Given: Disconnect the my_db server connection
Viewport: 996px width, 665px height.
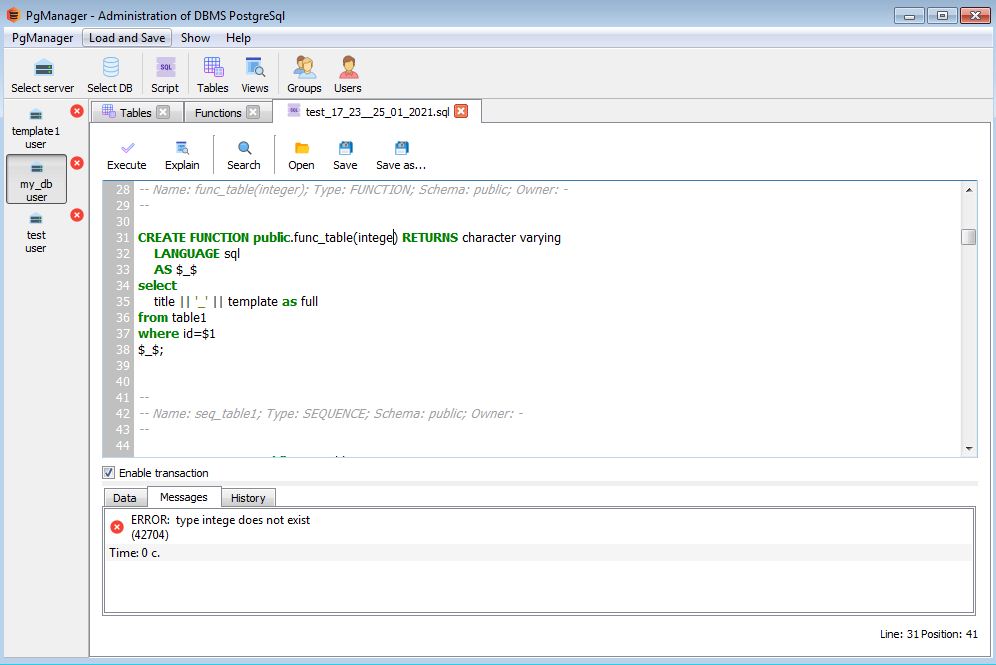Looking at the screenshot, I should click(77, 163).
